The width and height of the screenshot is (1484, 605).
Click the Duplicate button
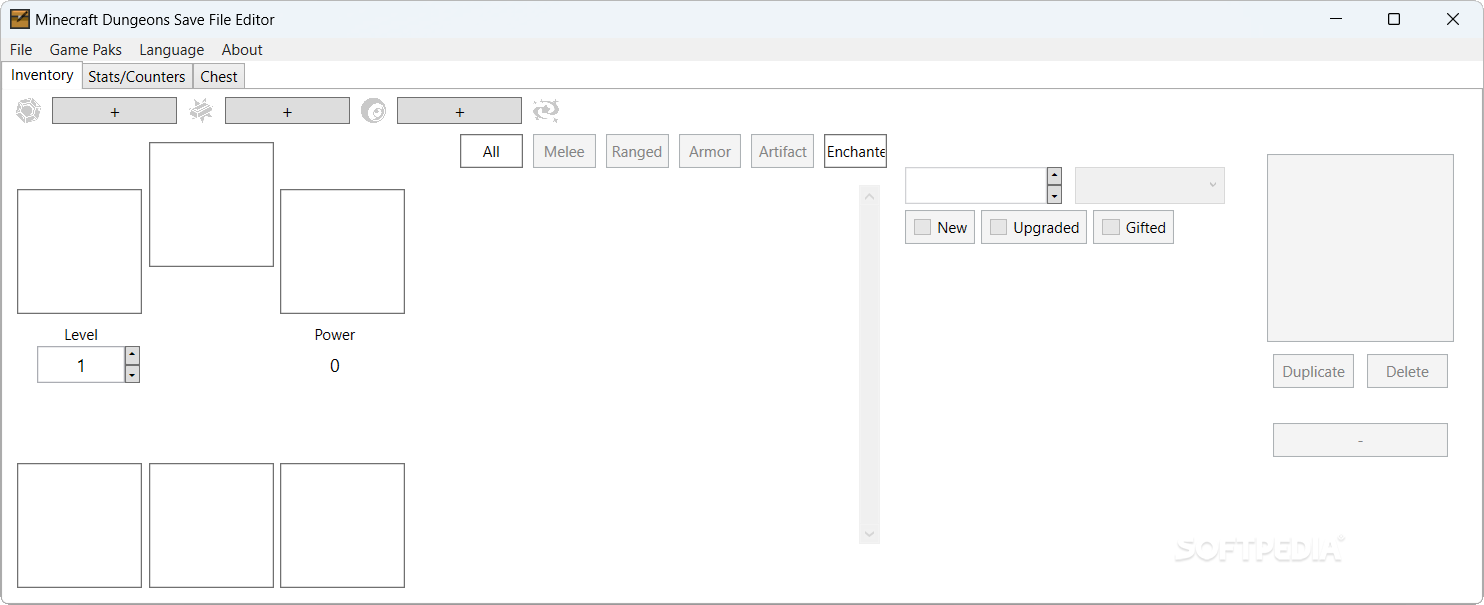click(1313, 371)
